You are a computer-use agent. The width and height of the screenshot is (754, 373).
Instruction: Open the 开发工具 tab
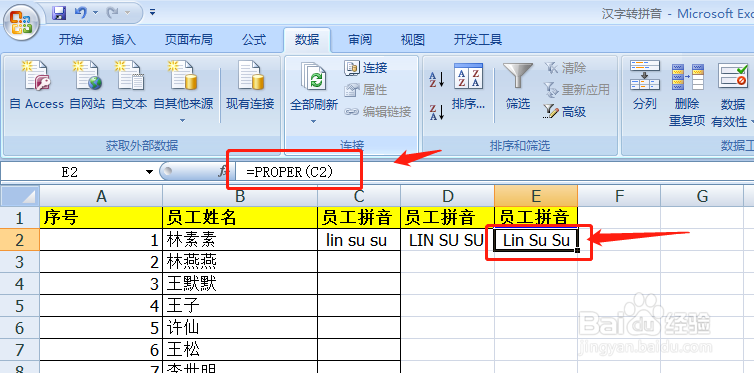click(x=478, y=39)
